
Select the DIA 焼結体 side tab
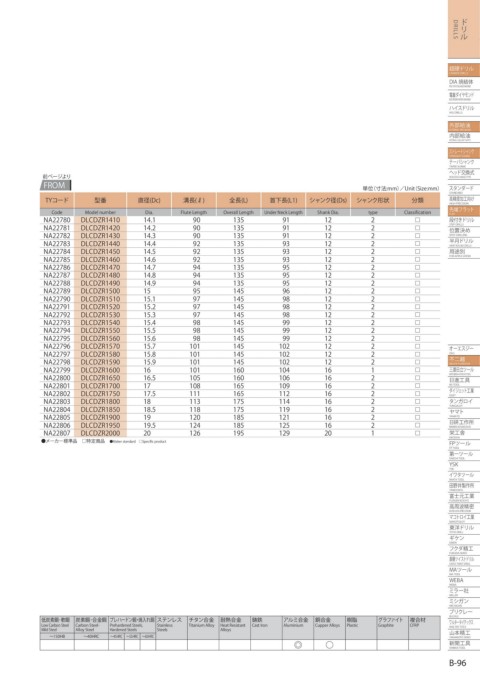pos(464,83)
